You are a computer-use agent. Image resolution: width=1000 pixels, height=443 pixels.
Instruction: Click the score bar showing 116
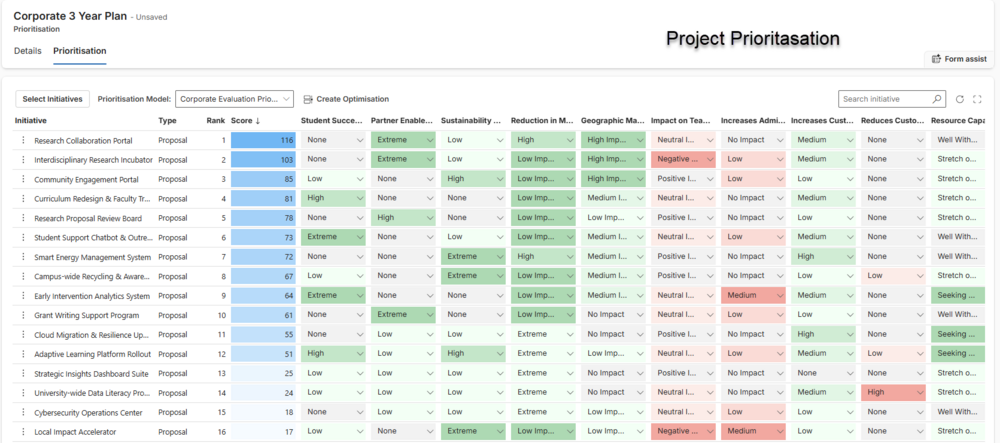pos(263,140)
